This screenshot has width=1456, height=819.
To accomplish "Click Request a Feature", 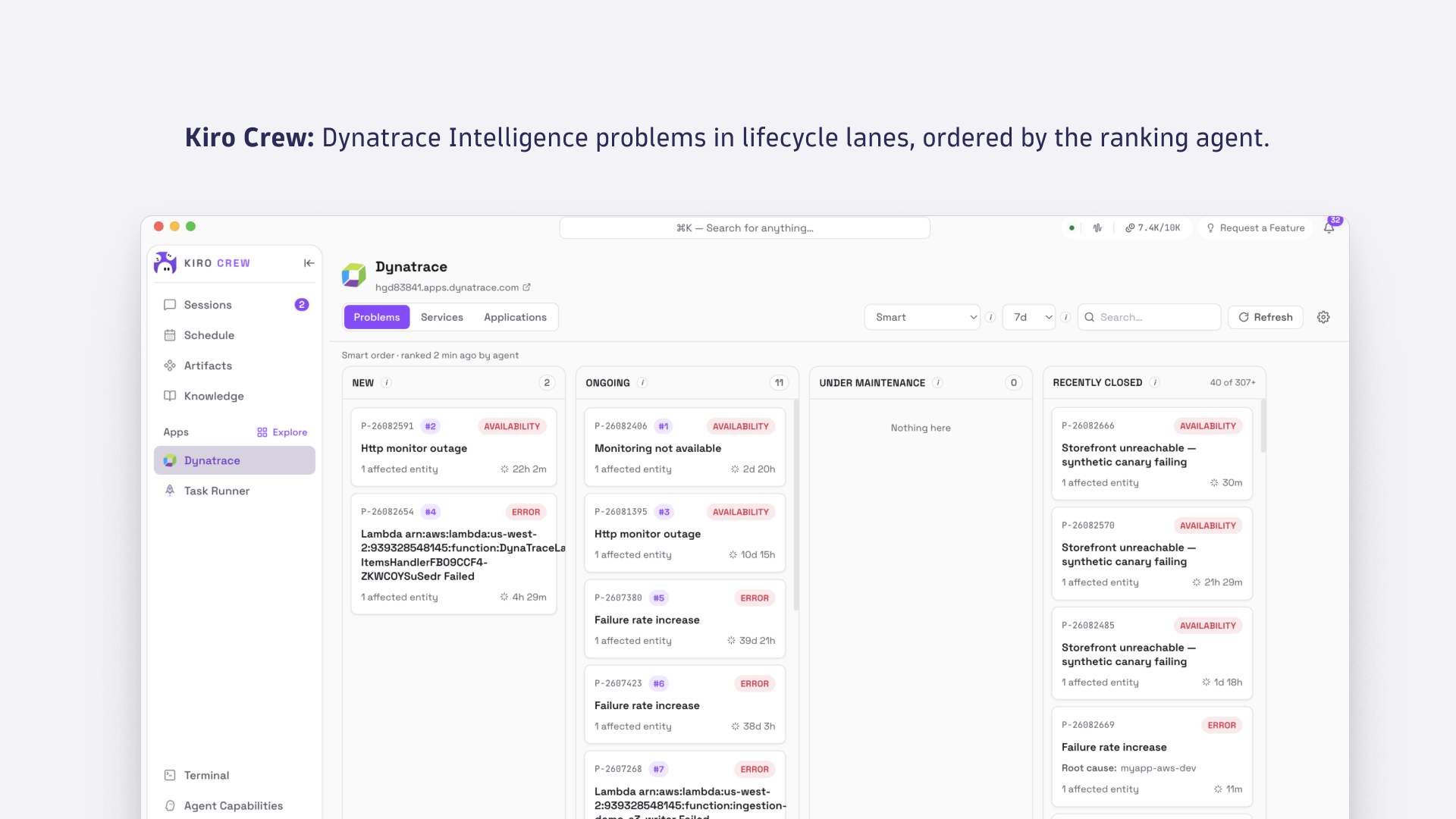I will [x=1256, y=227].
